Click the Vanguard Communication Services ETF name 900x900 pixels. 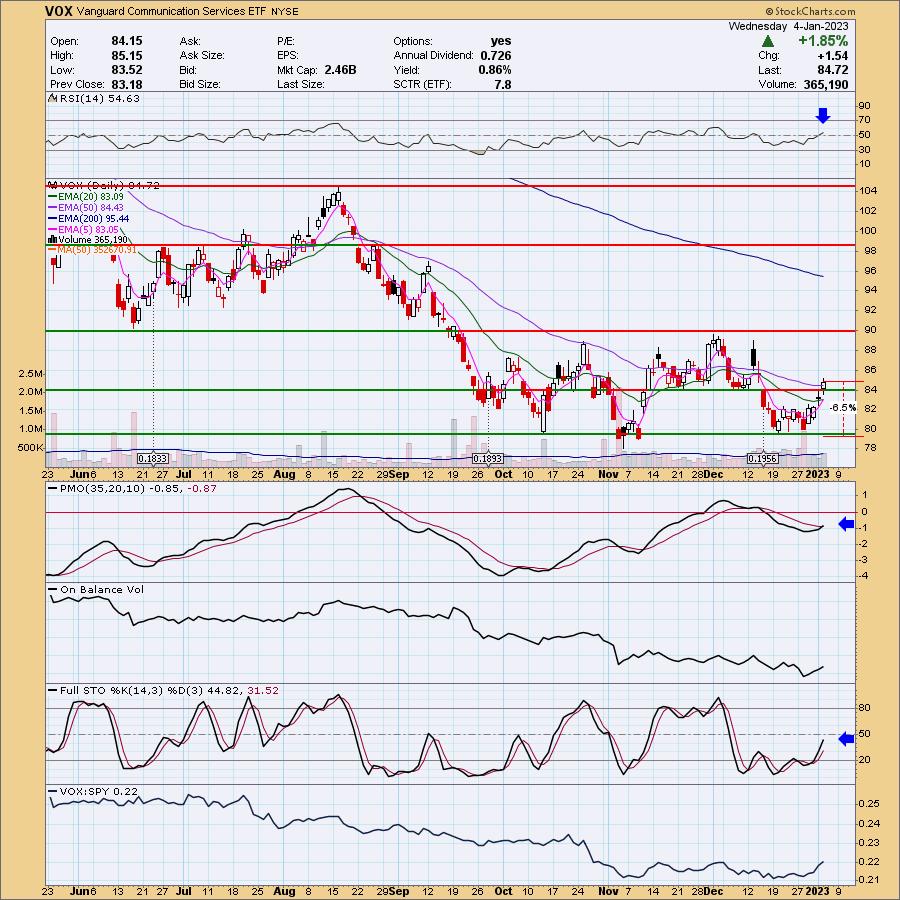pyautogui.click(x=171, y=11)
